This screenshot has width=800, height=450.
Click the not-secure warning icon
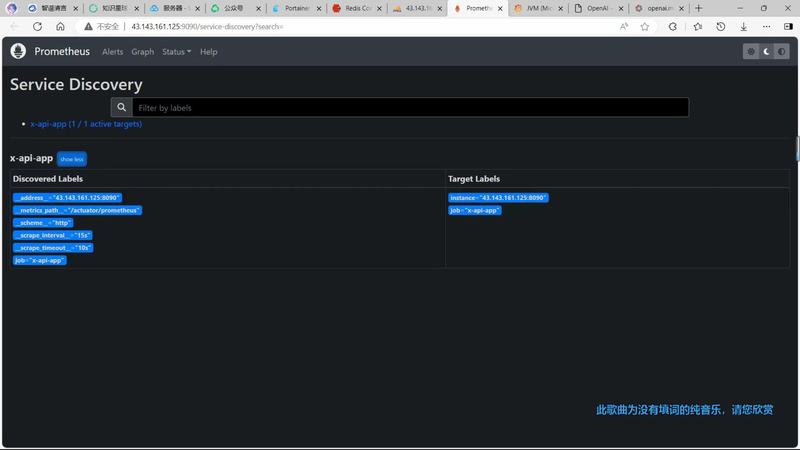click(88, 27)
